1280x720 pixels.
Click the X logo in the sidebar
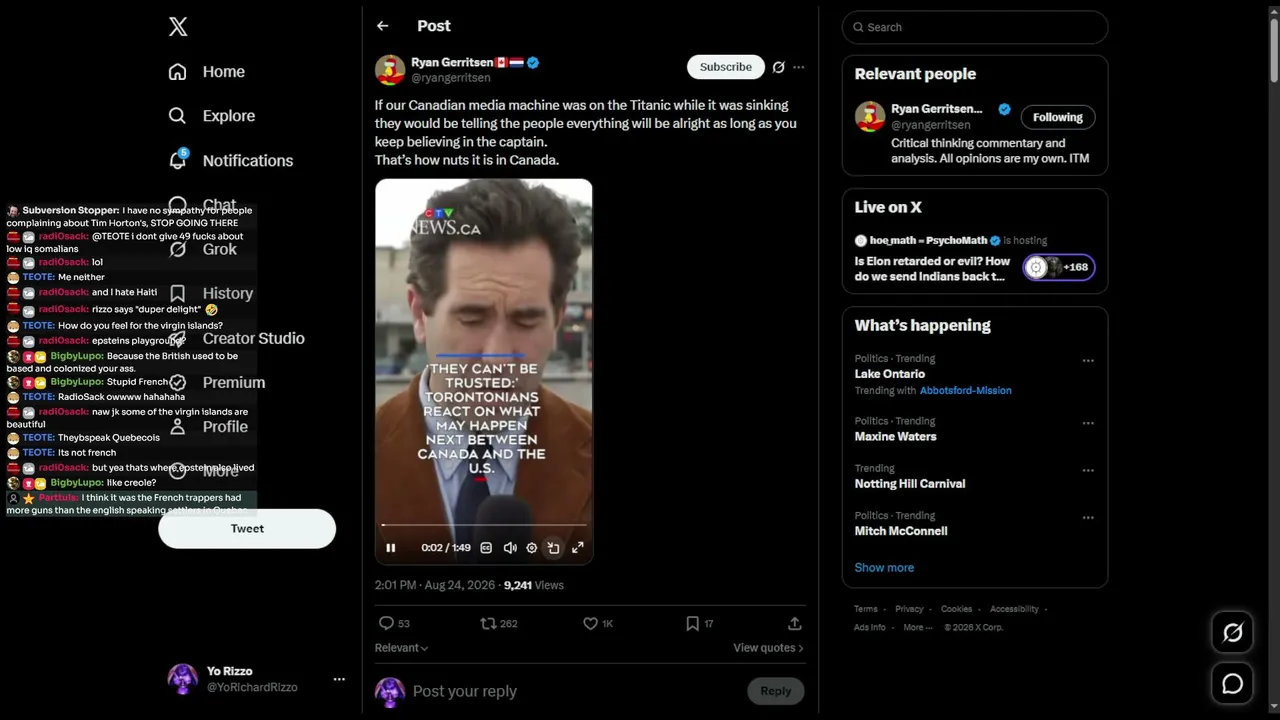(178, 27)
